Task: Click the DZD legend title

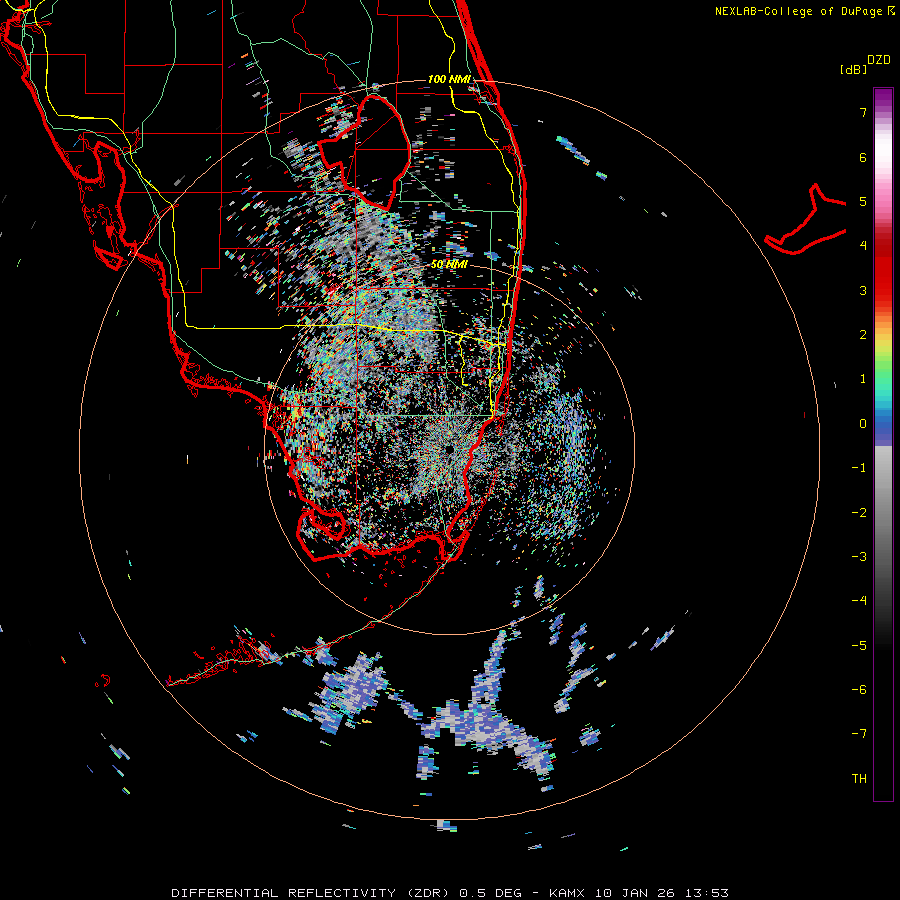Action: [x=879, y=60]
